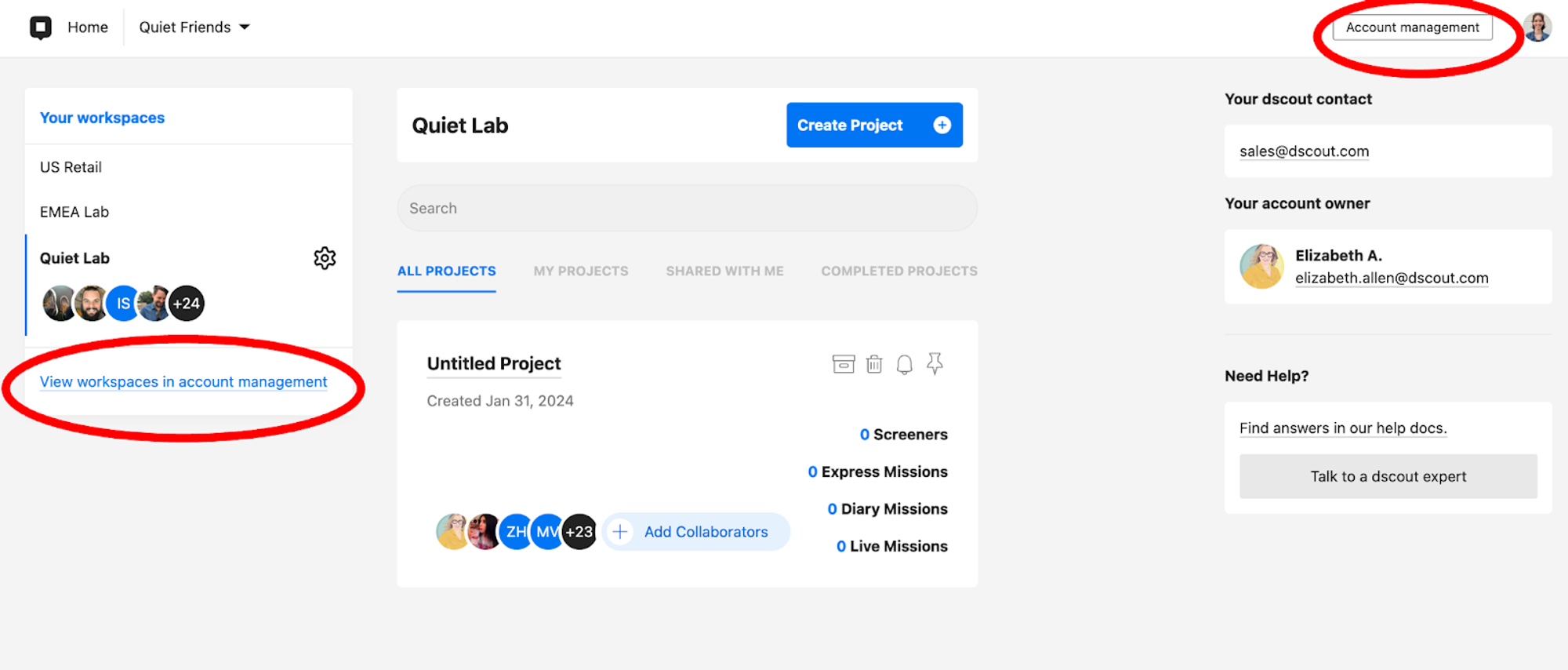Click sales@dscout.com contact link

1304,151
